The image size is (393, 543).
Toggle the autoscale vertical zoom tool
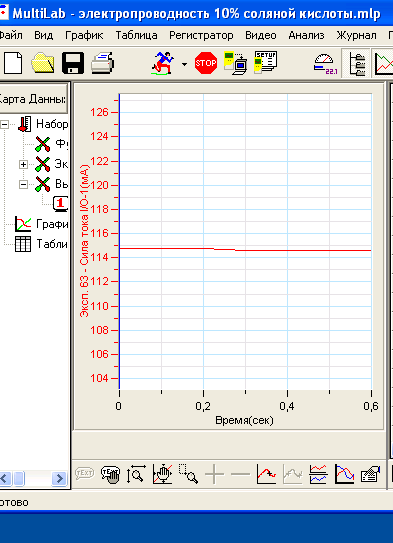[136, 474]
